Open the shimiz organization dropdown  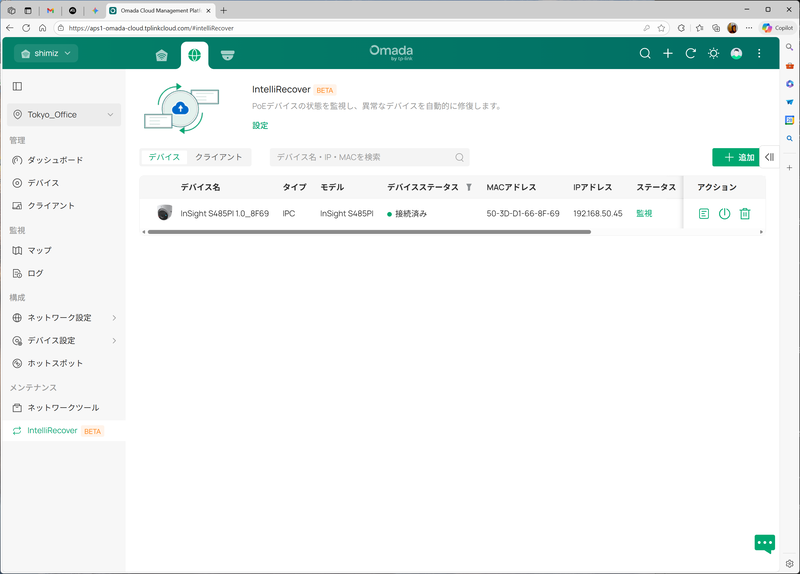[x=46, y=53]
